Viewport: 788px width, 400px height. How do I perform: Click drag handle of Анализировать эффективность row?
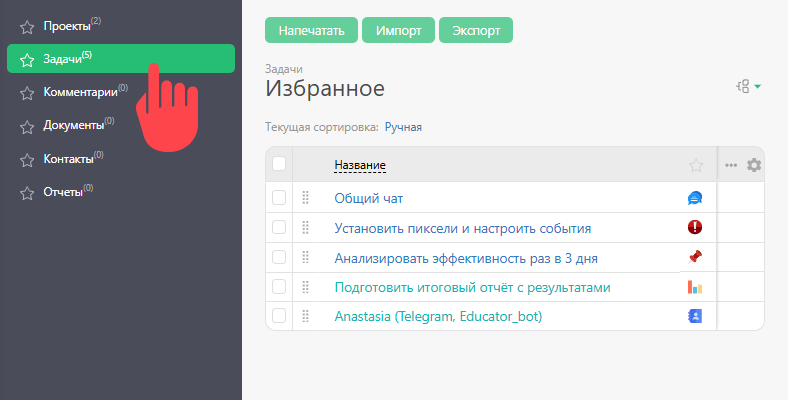[x=306, y=258]
